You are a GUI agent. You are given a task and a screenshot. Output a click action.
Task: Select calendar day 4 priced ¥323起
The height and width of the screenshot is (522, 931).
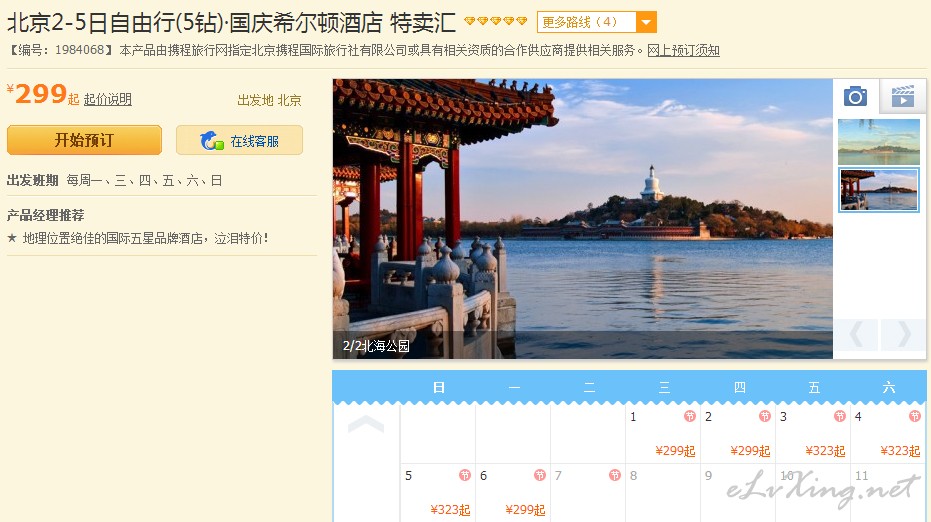888,434
